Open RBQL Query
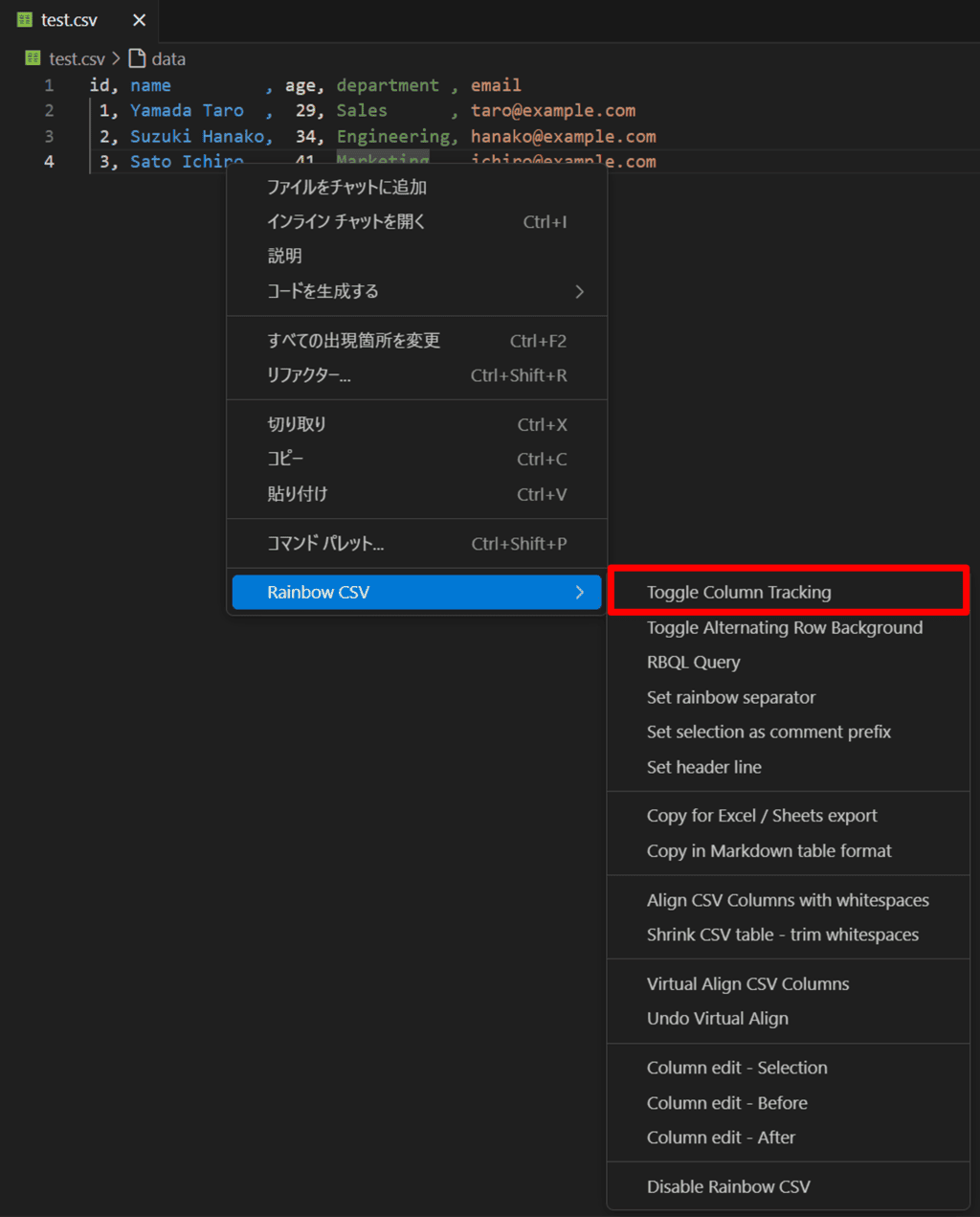The height and width of the screenshot is (1217, 980). (693, 662)
